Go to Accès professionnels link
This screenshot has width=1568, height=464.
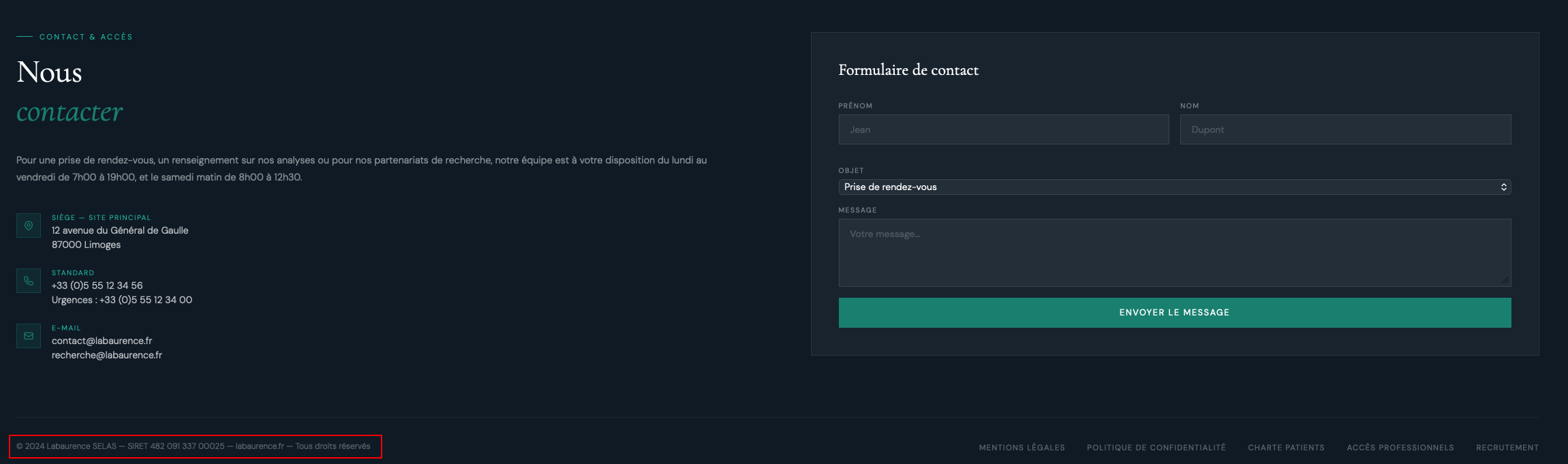point(1400,448)
